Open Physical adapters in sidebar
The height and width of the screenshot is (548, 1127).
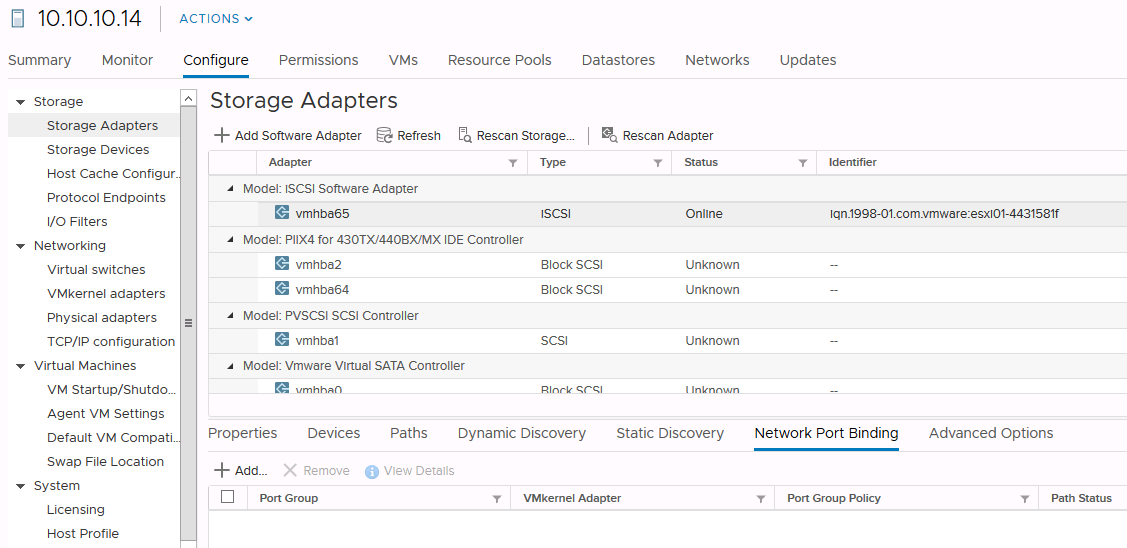pyautogui.click(x=101, y=318)
